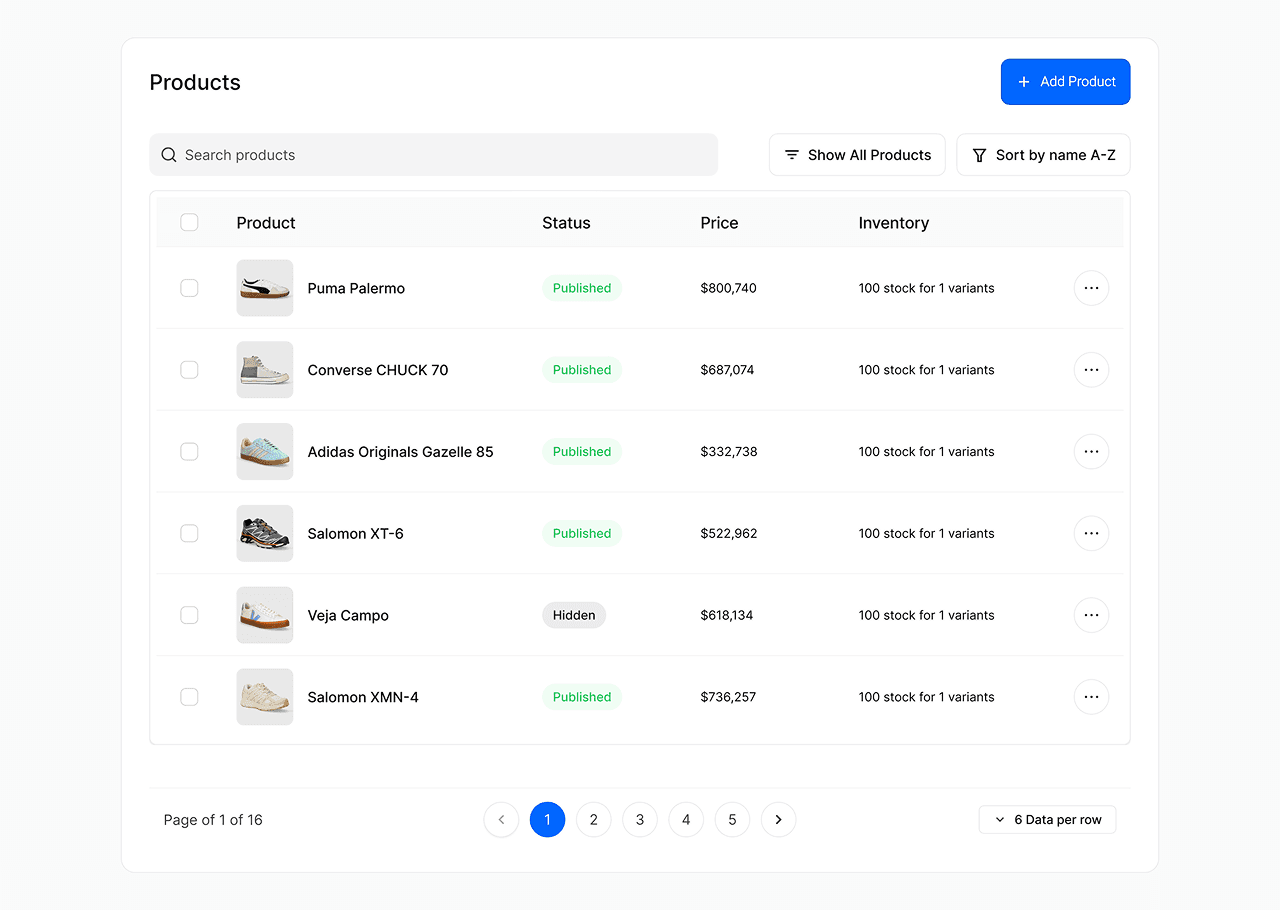Navigate to page 5

(732, 820)
